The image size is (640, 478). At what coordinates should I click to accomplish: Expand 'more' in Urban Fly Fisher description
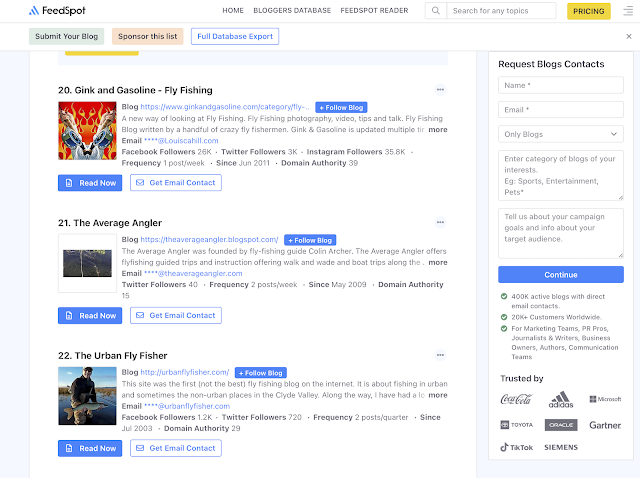click(x=438, y=395)
